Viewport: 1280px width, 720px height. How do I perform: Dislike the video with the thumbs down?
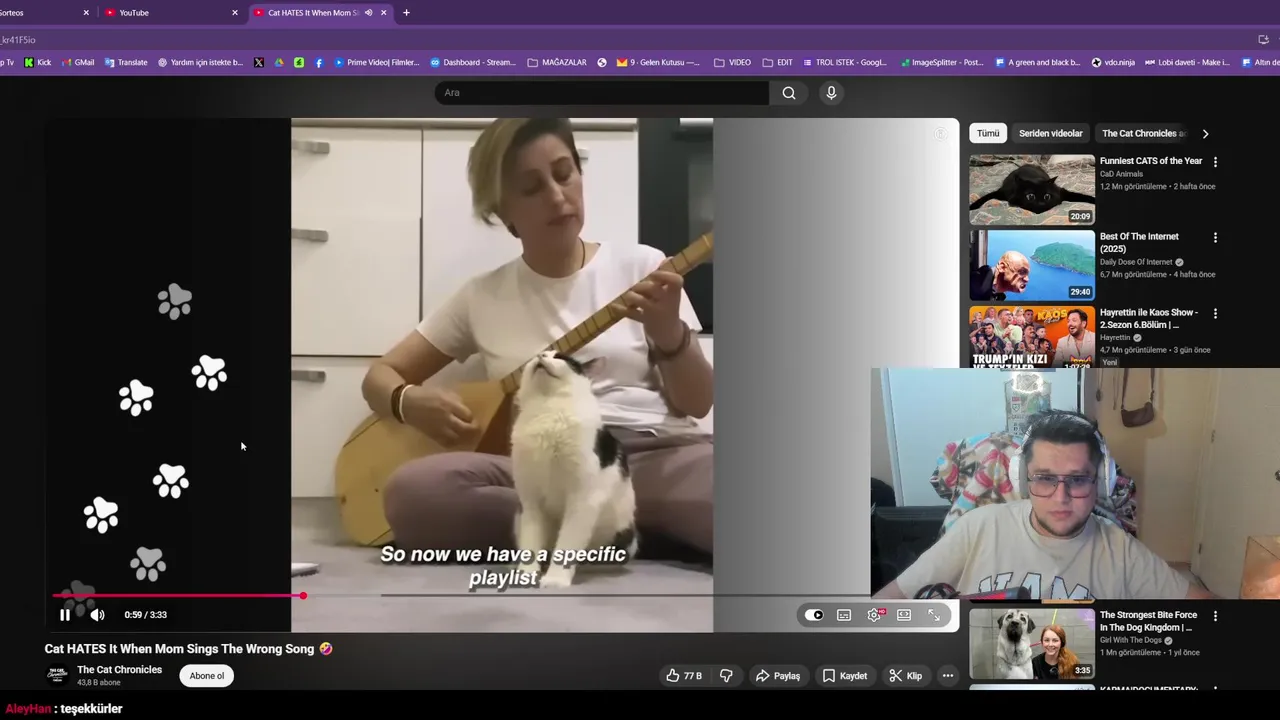[726, 676]
